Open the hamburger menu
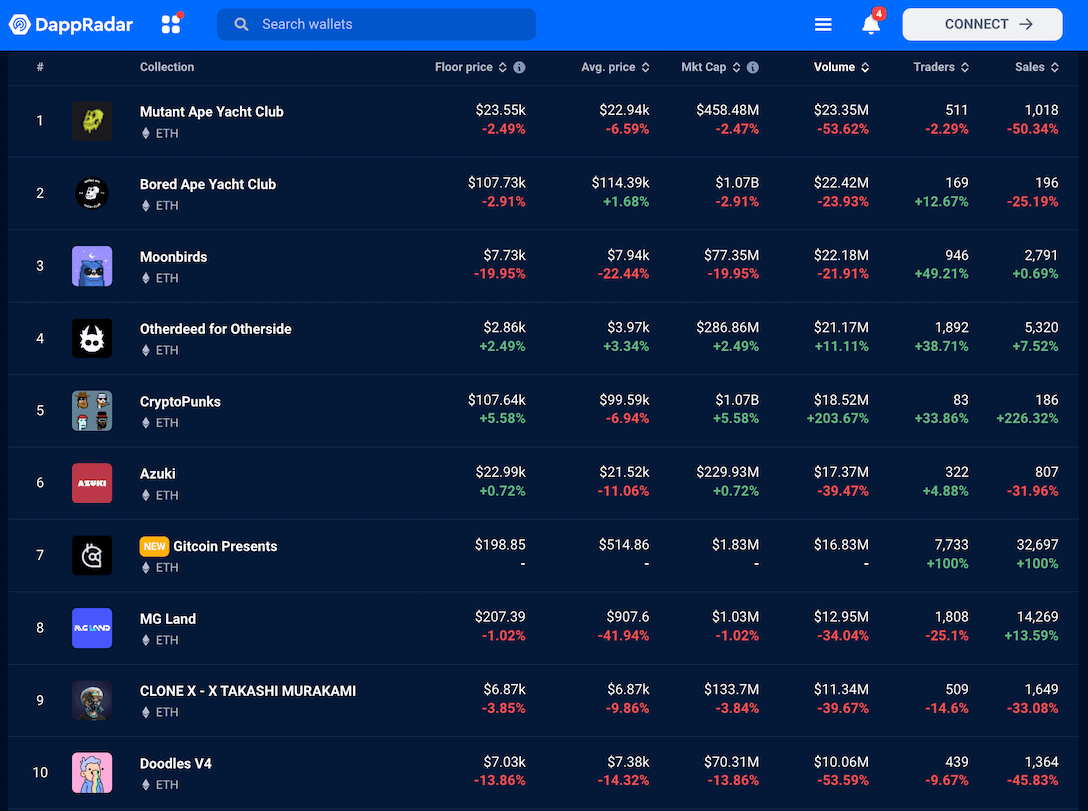 point(823,25)
